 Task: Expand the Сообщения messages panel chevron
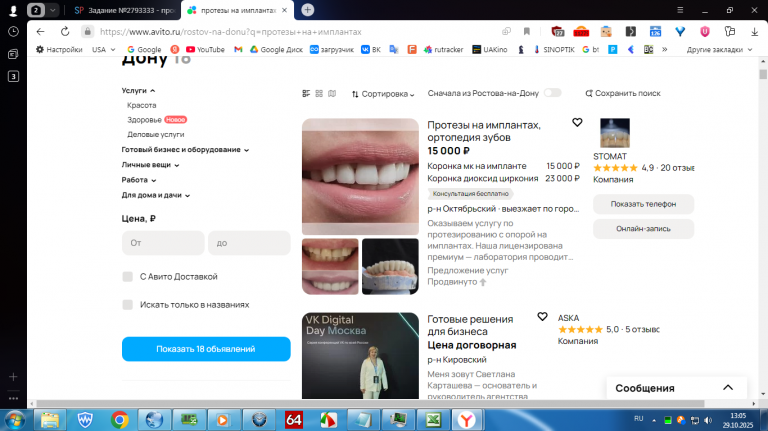pyautogui.click(x=728, y=387)
